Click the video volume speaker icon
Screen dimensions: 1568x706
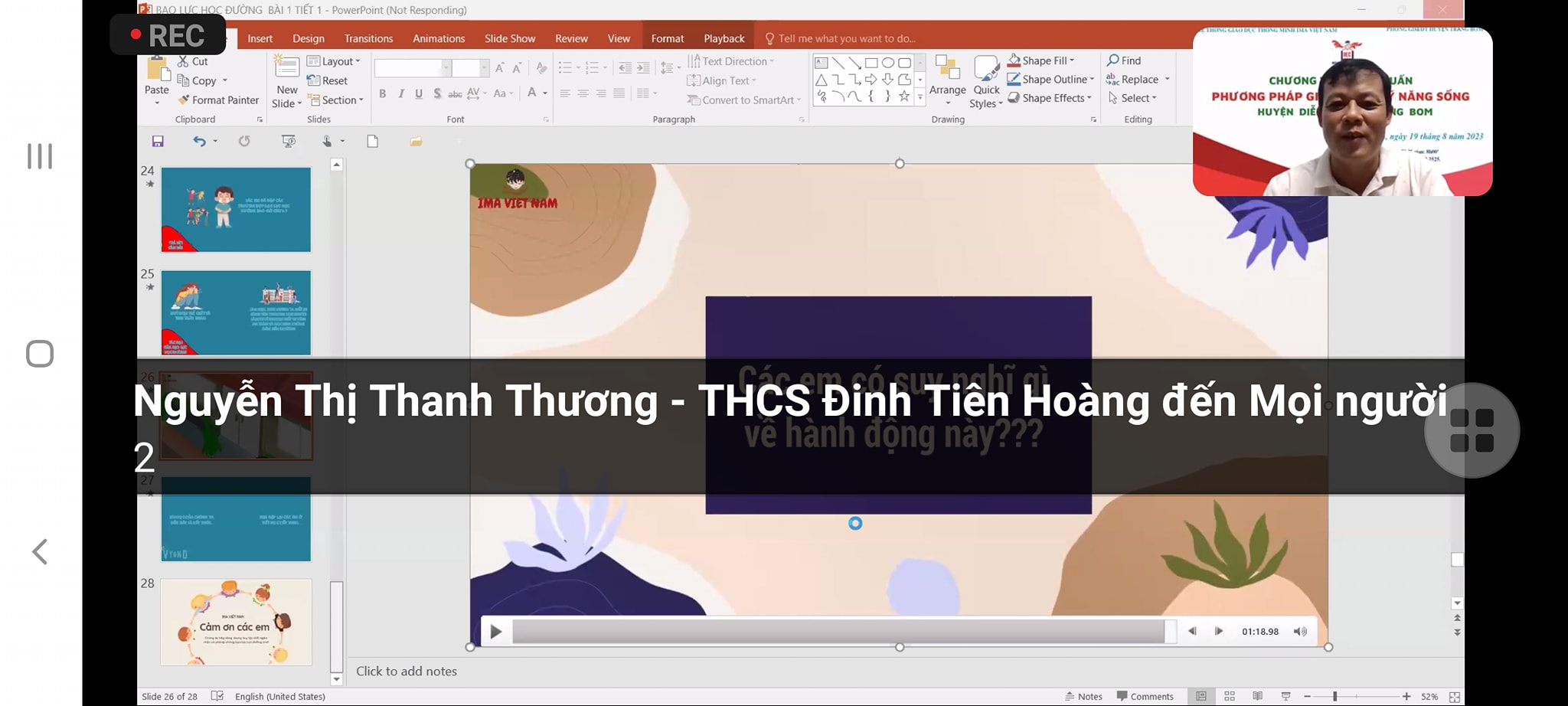click(x=1300, y=632)
